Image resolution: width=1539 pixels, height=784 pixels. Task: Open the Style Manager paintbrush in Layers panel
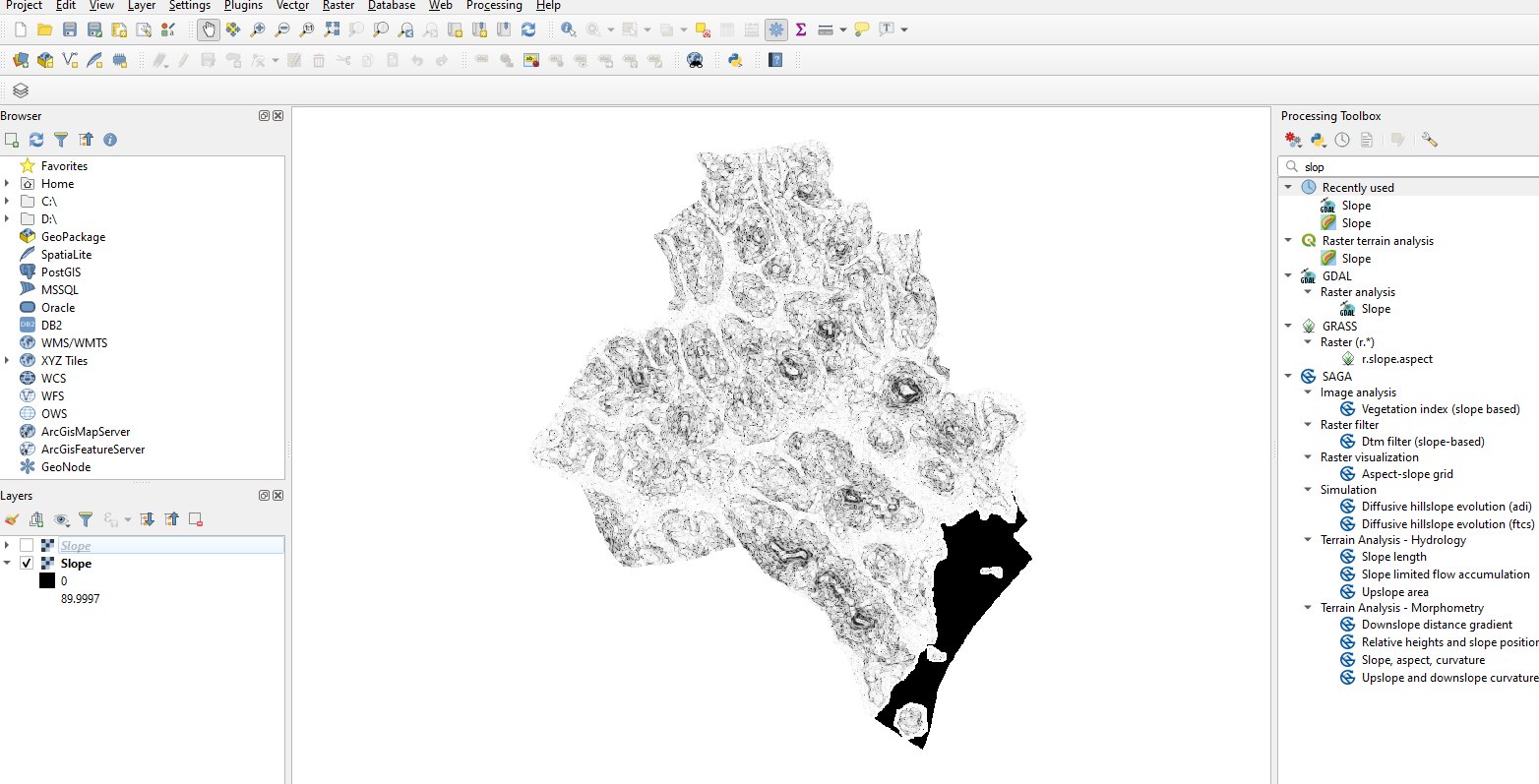point(11,519)
